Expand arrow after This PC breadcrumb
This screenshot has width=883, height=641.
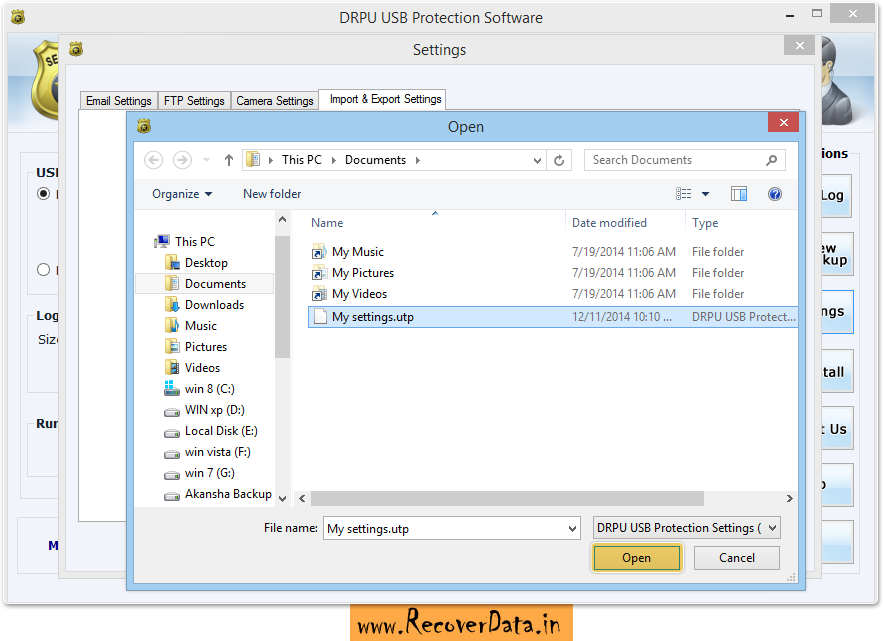point(333,161)
